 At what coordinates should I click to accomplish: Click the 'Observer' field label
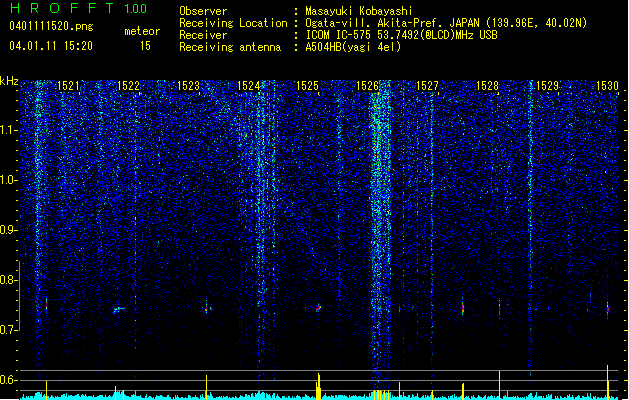click(x=203, y=11)
